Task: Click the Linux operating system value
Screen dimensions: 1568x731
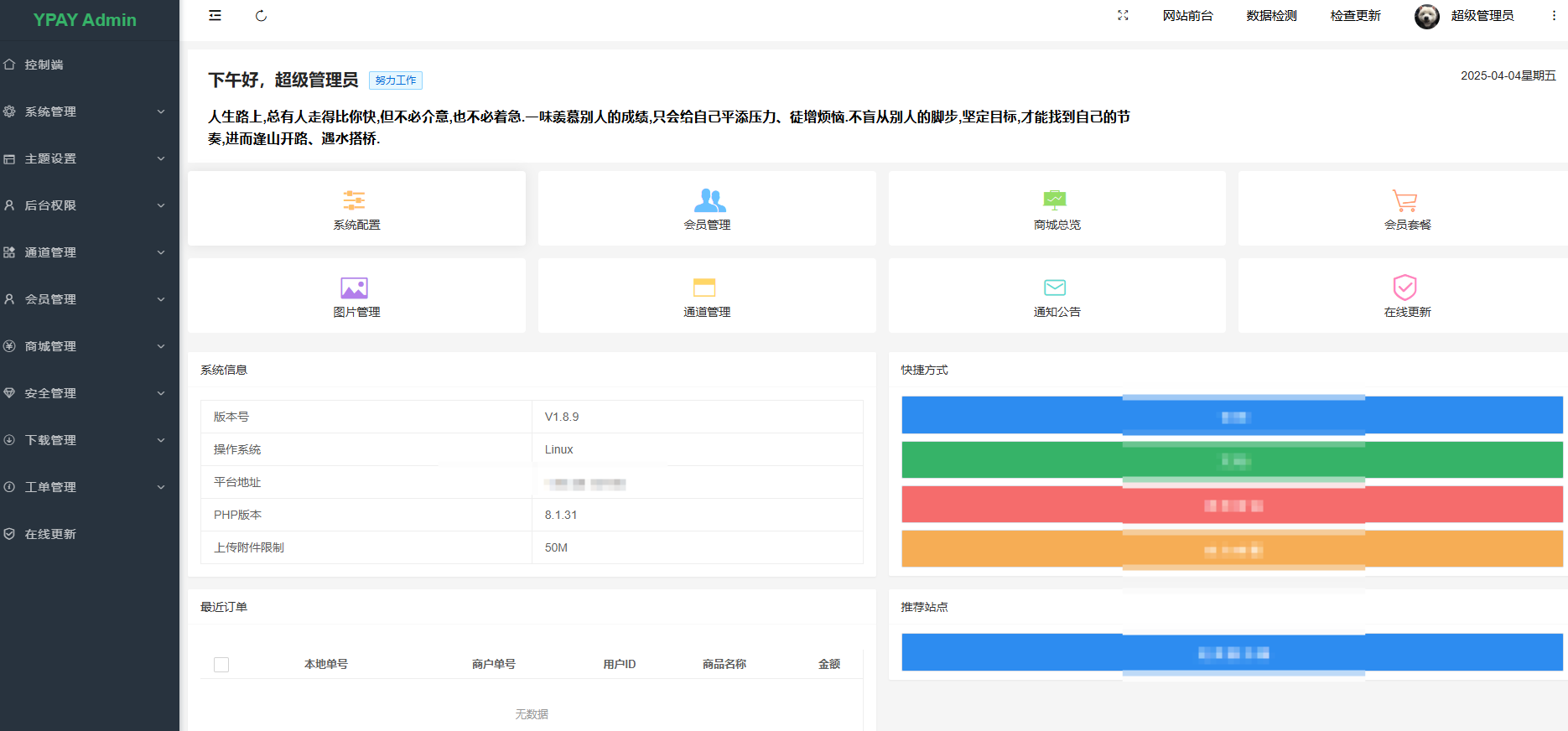Action: [x=559, y=449]
